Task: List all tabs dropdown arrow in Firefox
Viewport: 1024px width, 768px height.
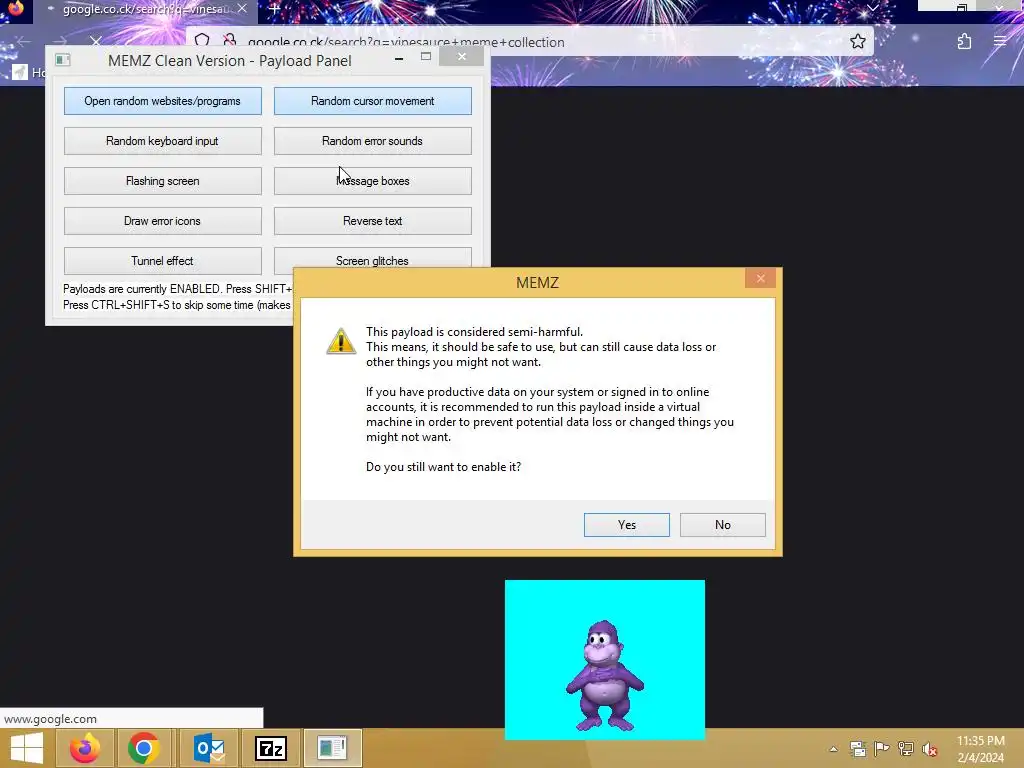Action: (872, 8)
